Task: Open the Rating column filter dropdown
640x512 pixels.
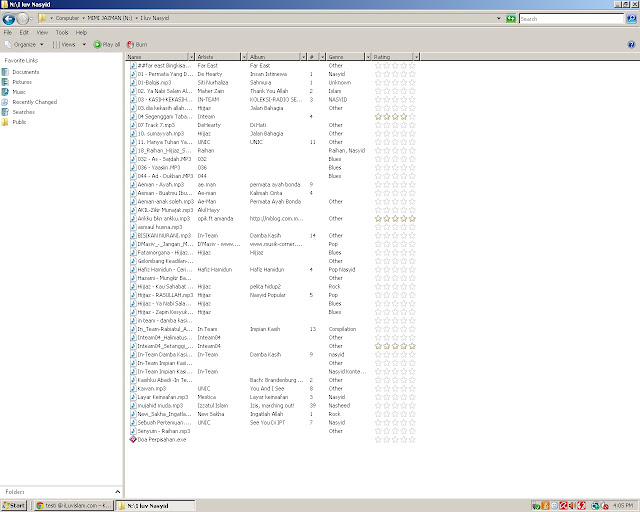Action: [416, 57]
